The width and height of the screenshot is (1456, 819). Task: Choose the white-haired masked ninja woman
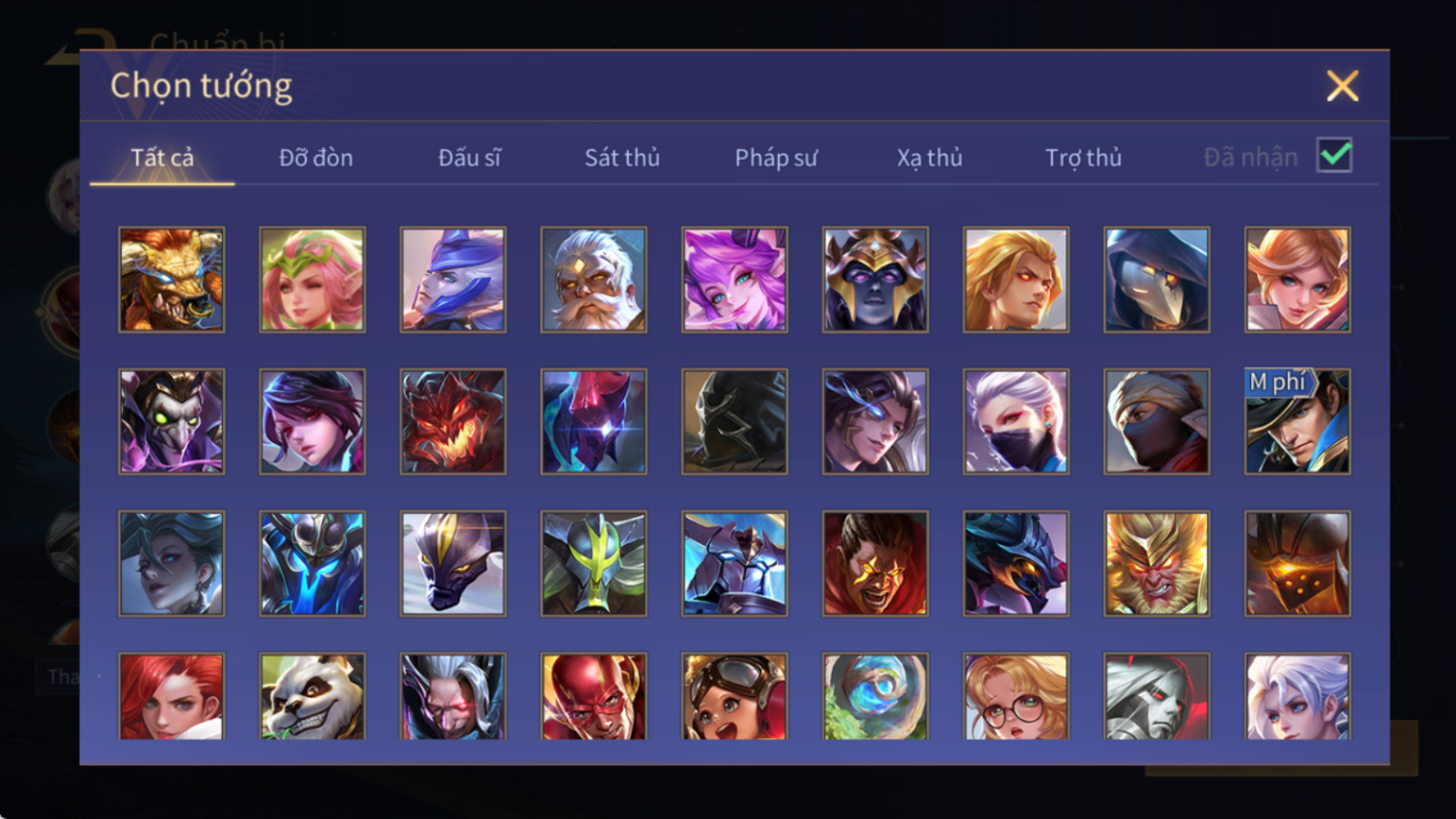1016,421
